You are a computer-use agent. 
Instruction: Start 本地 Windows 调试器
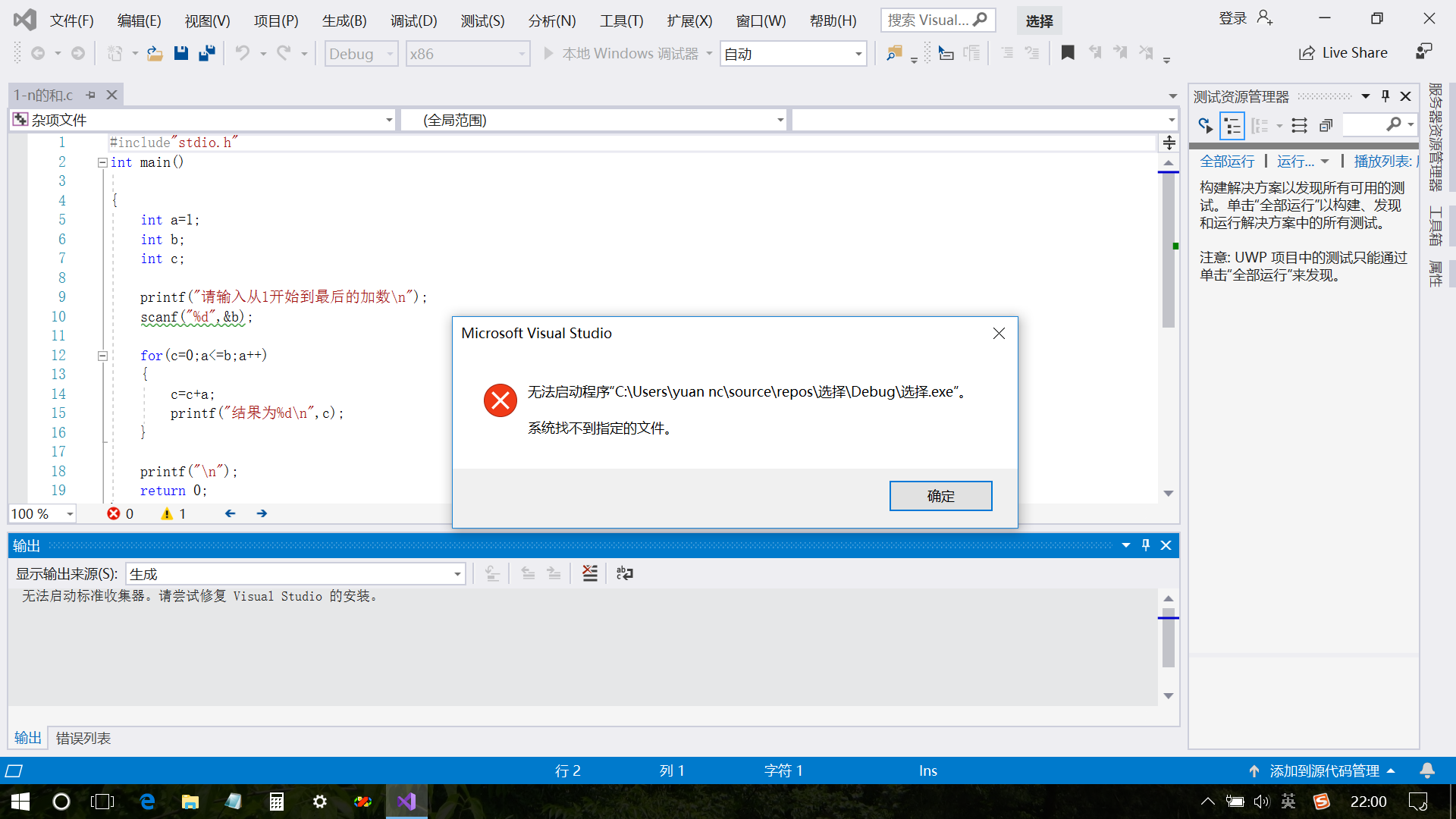coord(621,54)
